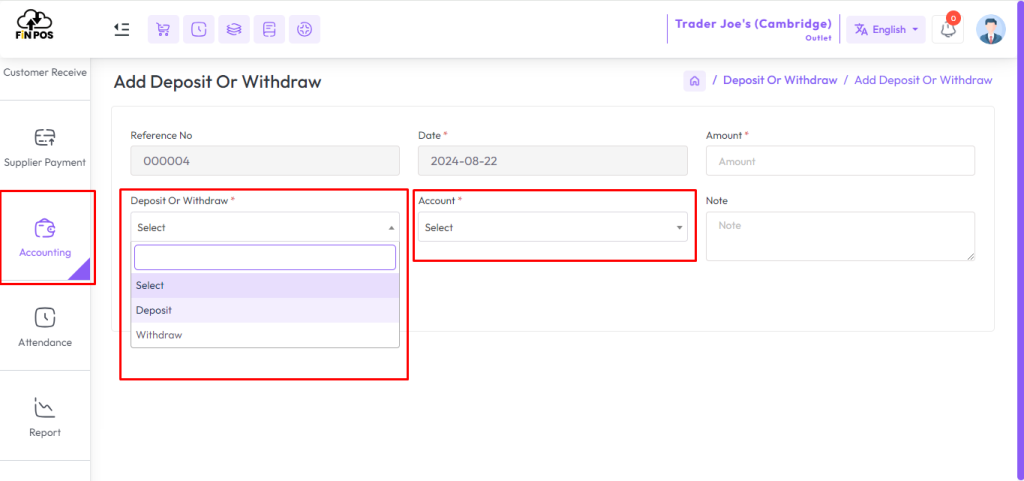
Task: Open Supplier Payment in sidebar
Action: pos(45,147)
